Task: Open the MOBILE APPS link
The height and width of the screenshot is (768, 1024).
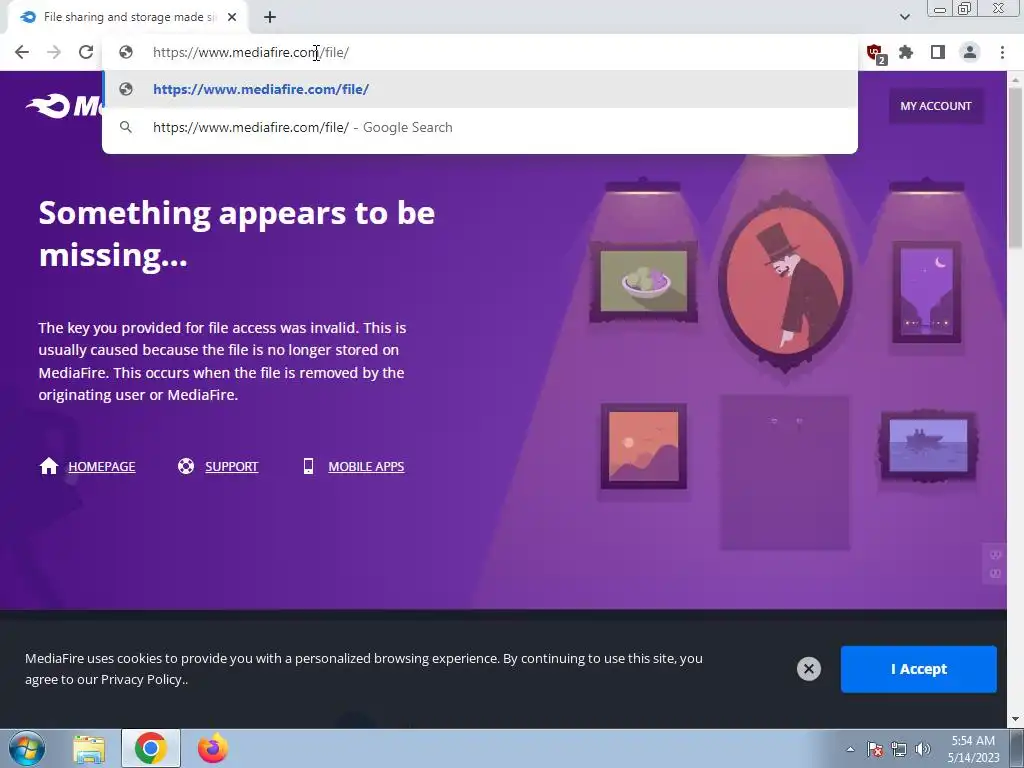Action: tap(366, 467)
